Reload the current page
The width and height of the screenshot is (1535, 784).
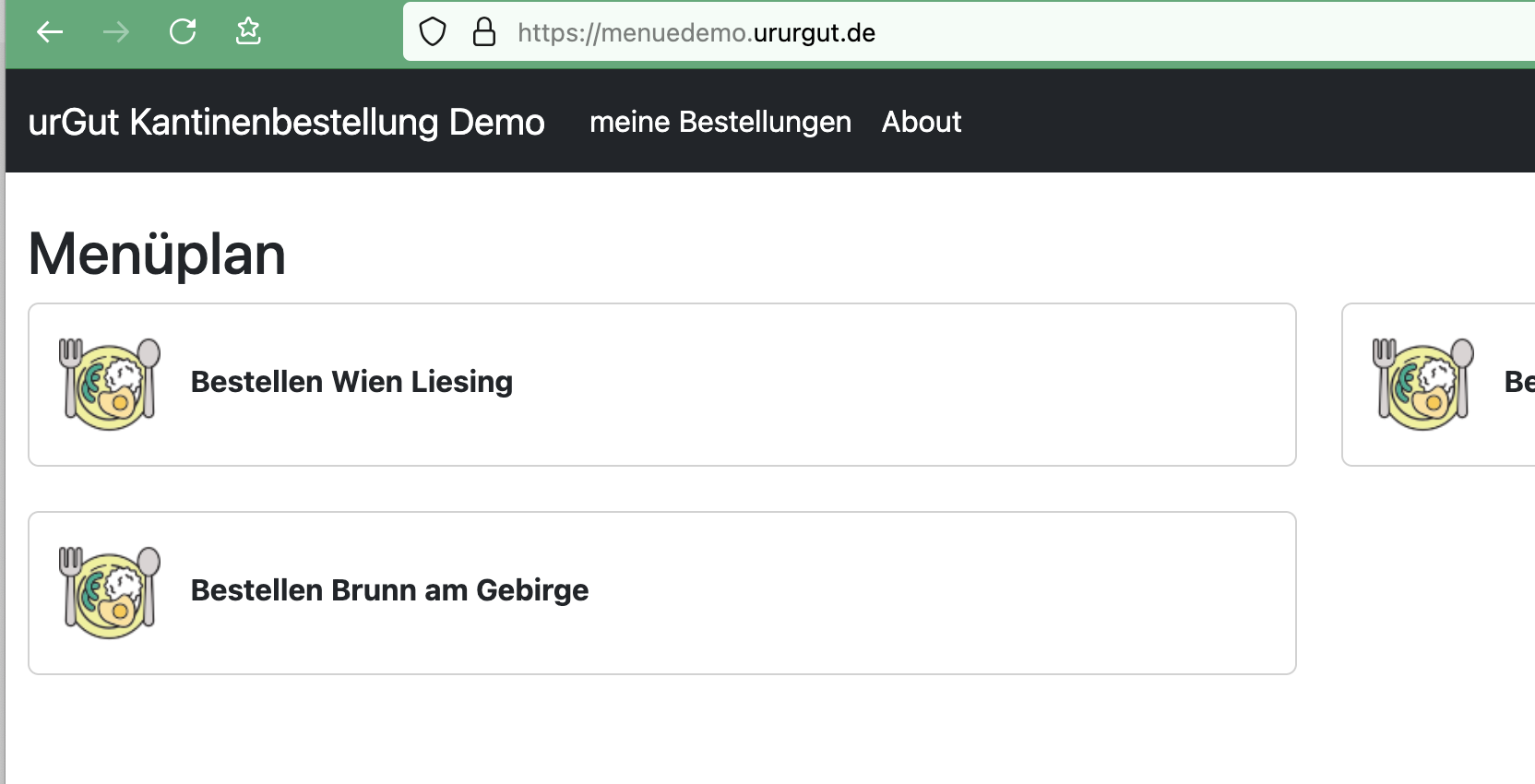(x=183, y=32)
